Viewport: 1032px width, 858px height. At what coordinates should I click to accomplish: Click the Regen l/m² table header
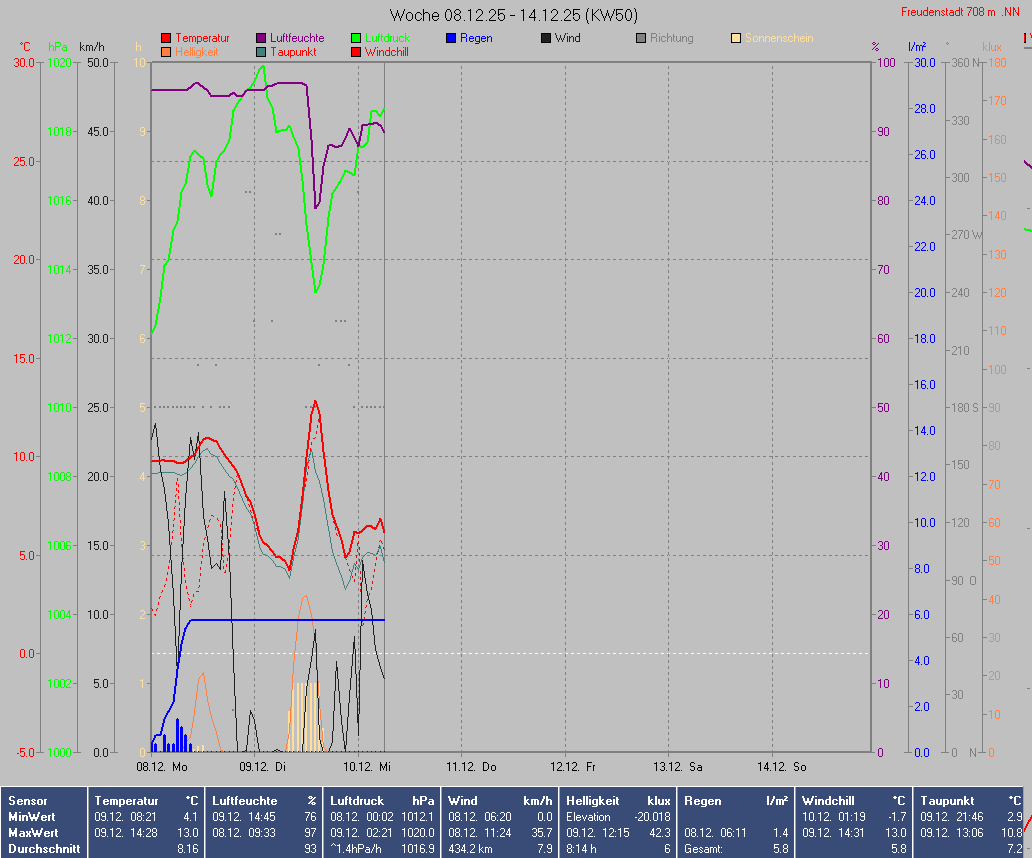735,801
